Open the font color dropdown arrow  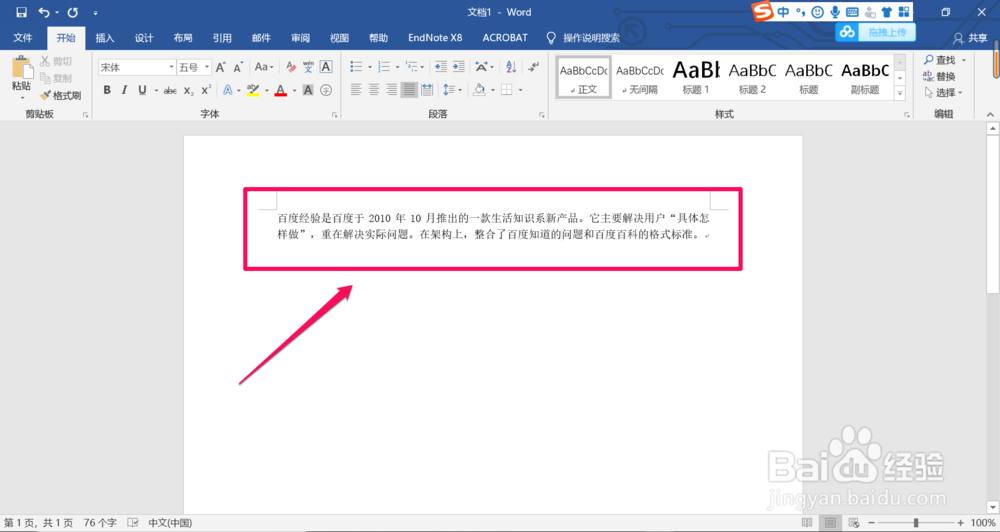pos(294,90)
